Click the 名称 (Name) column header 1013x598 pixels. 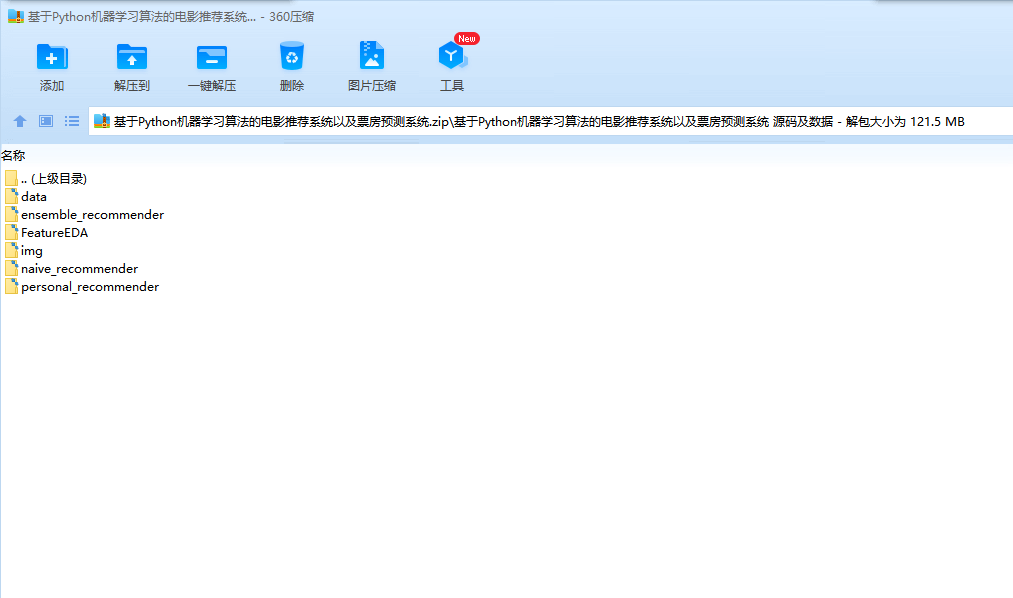click(x=13, y=156)
